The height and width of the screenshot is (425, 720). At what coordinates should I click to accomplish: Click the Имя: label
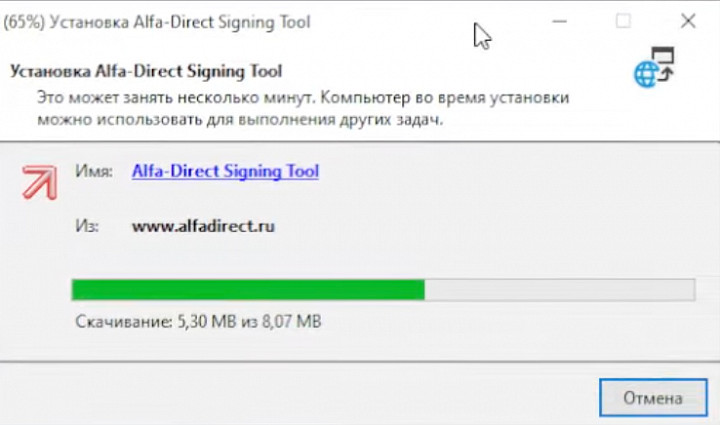[94, 171]
